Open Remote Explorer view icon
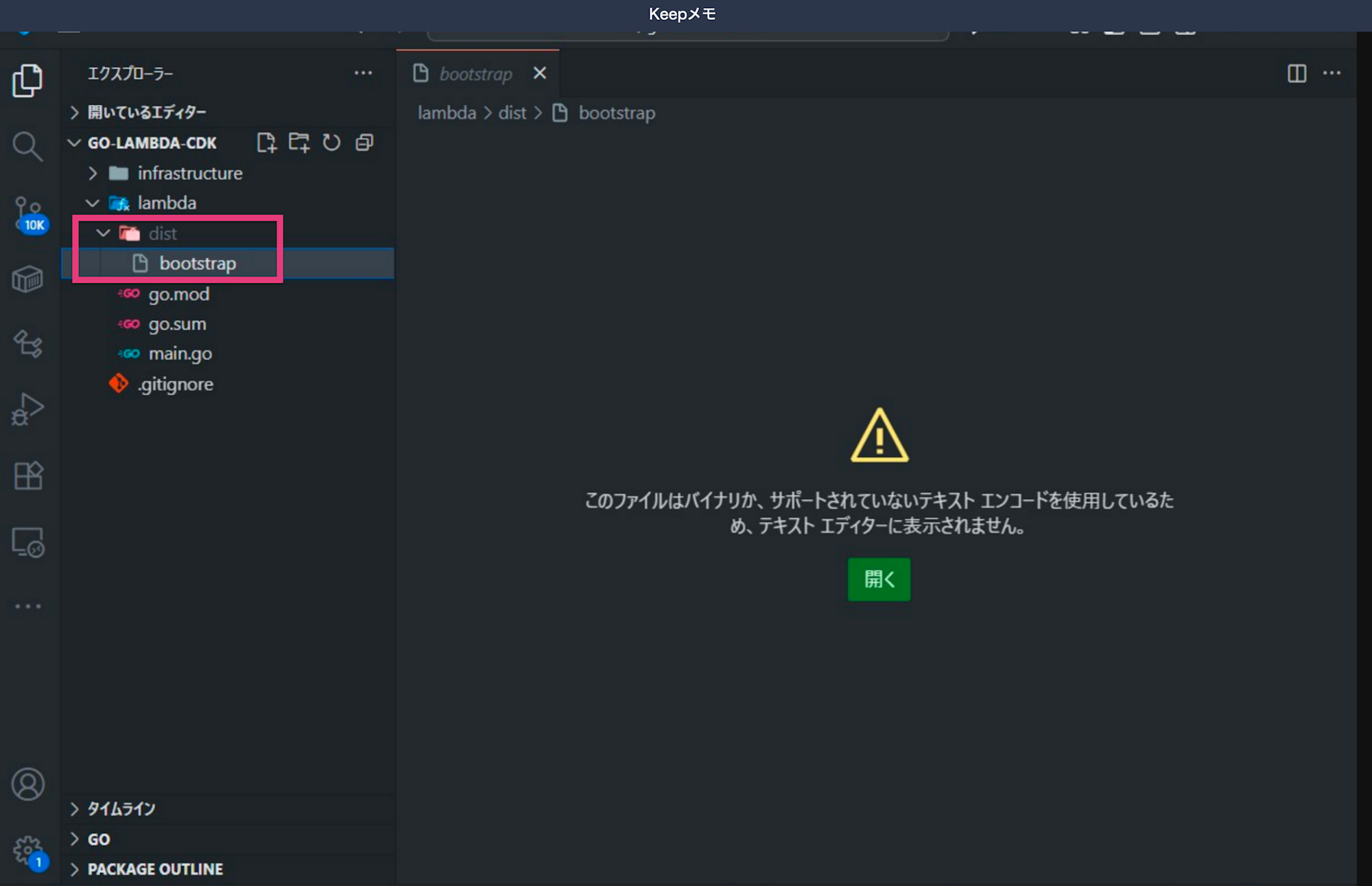This screenshot has width=1372, height=886. pos(27,542)
